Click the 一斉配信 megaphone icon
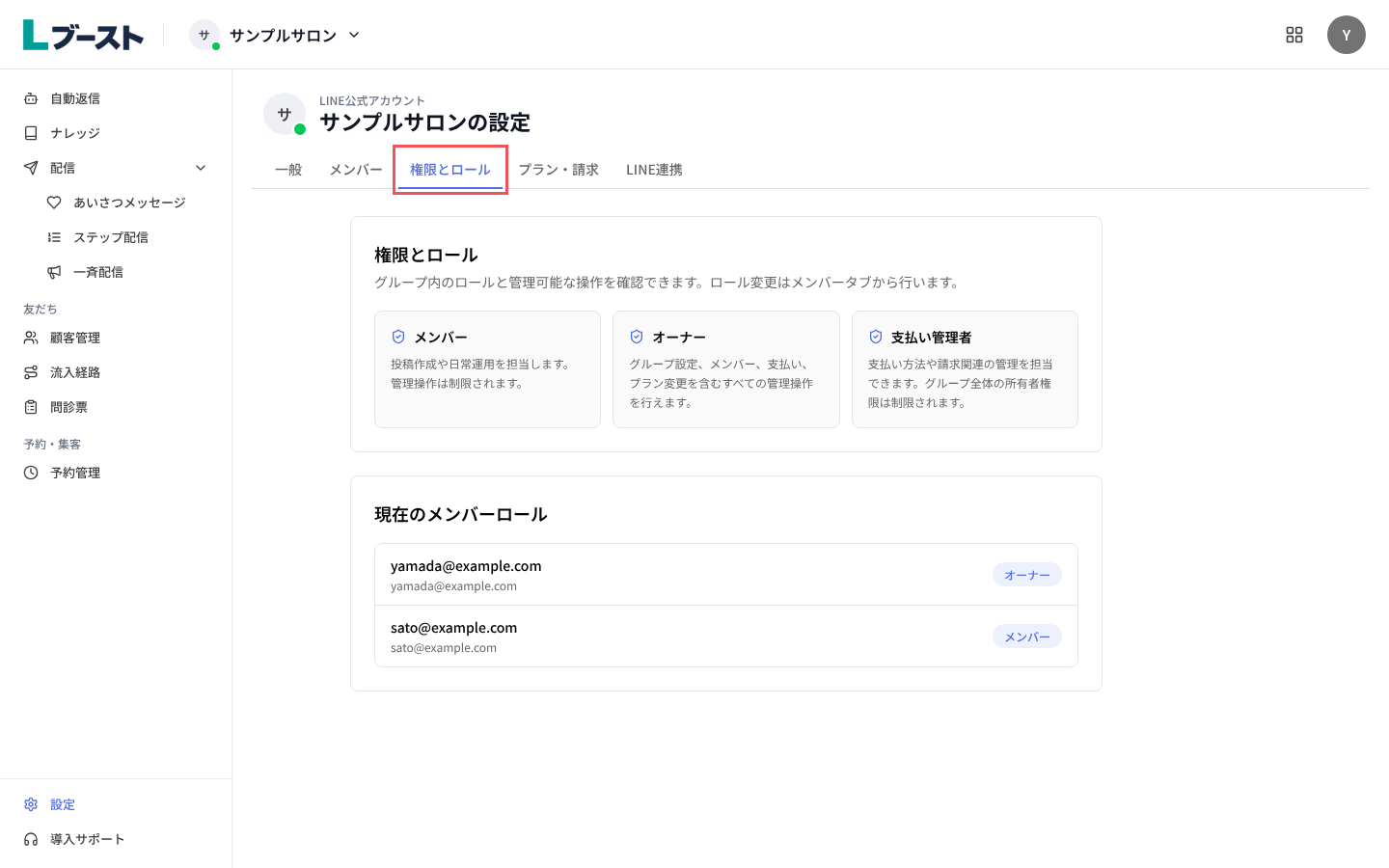The height and width of the screenshot is (868, 1389). pyautogui.click(x=54, y=272)
